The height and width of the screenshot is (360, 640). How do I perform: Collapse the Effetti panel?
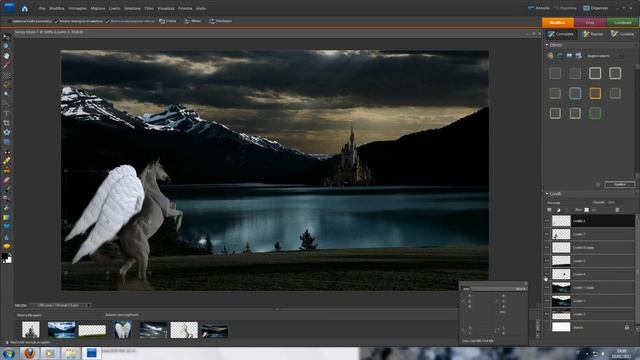[x=547, y=45]
